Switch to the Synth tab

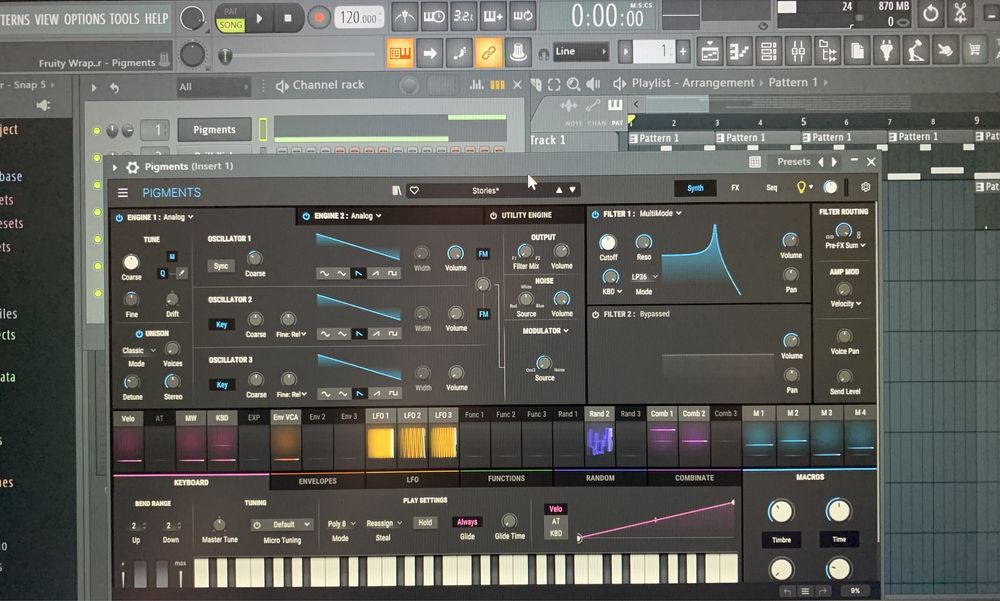(695, 188)
